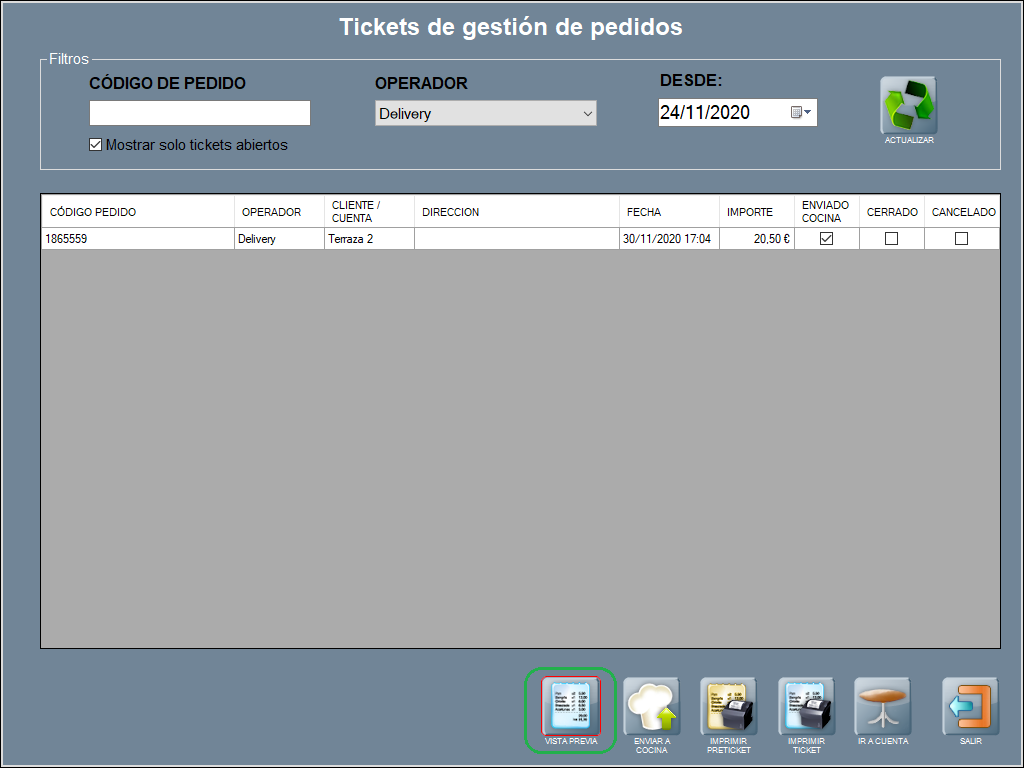Check the Cerrado box for order 1865559
The width and height of the screenshot is (1024, 768).
[x=892, y=239]
